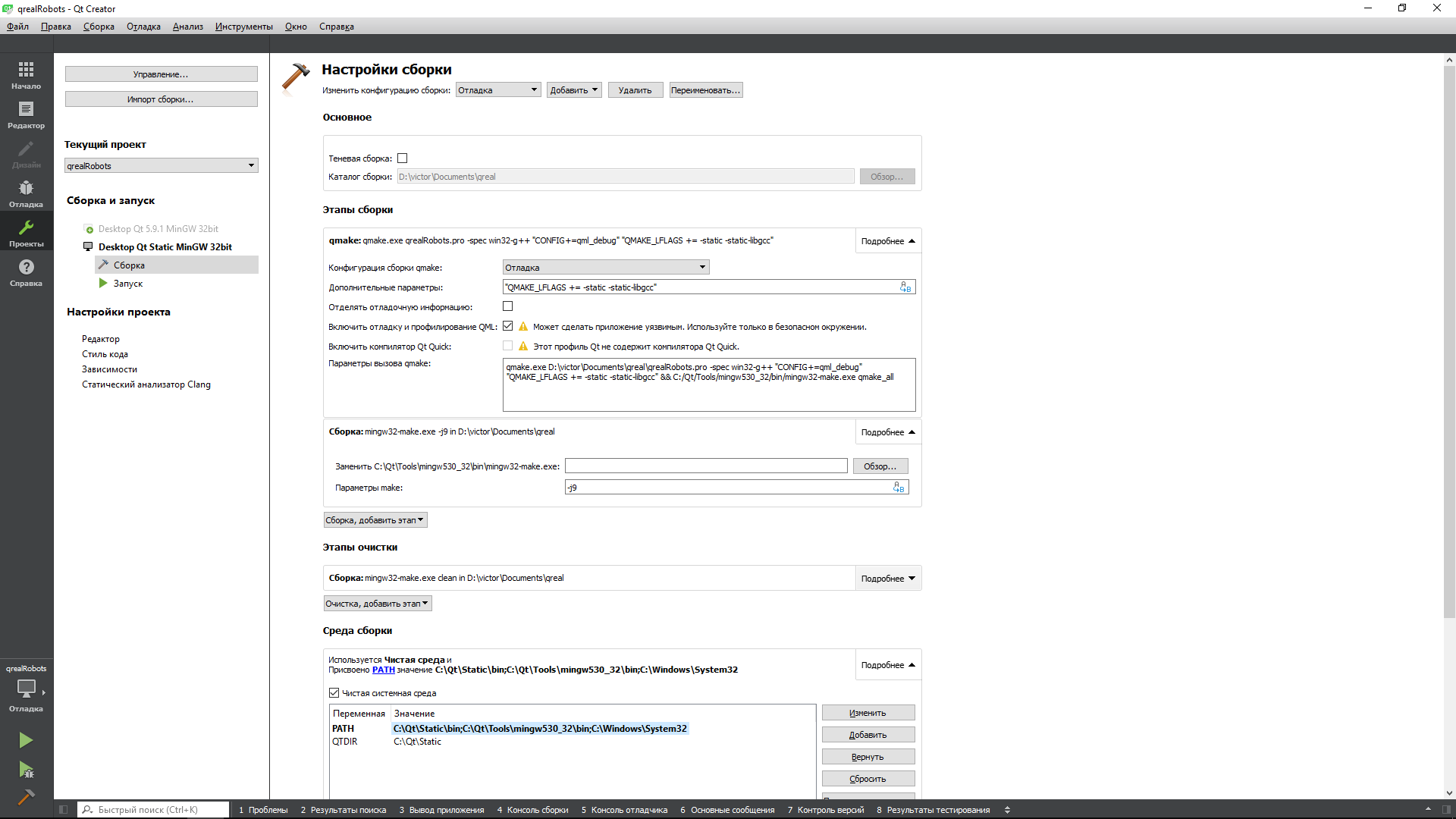Expand clean step Подробнее details
This screenshot has width=1456, height=819.
pyautogui.click(x=888, y=579)
